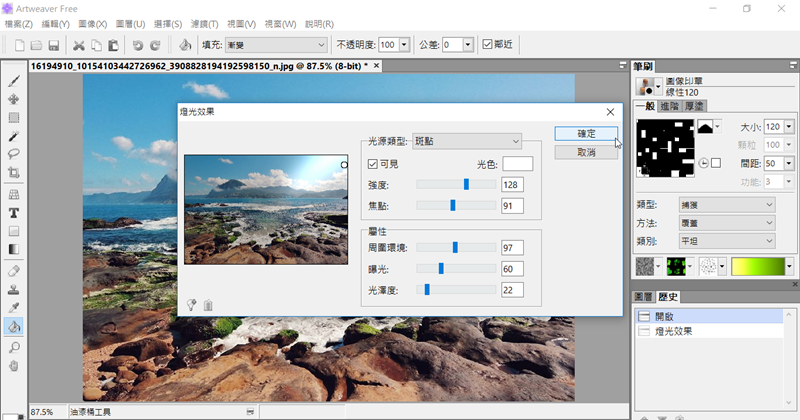Select the Eraser tool

[x=14, y=270]
